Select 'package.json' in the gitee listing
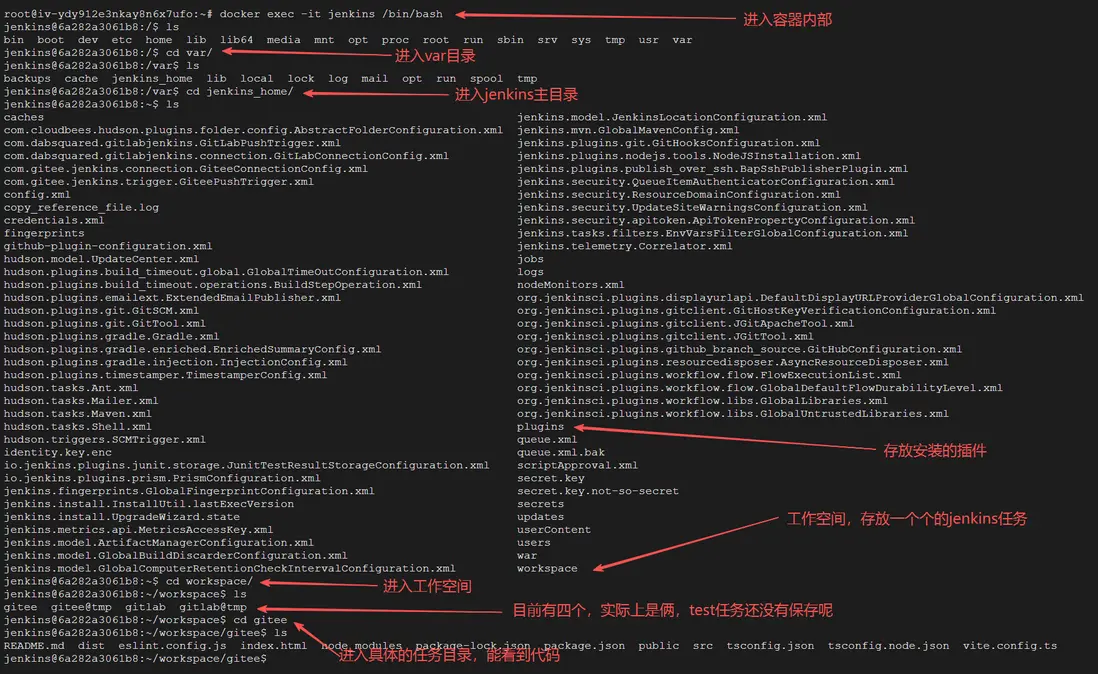Screen dimensions: 1098x674 [585, 646]
